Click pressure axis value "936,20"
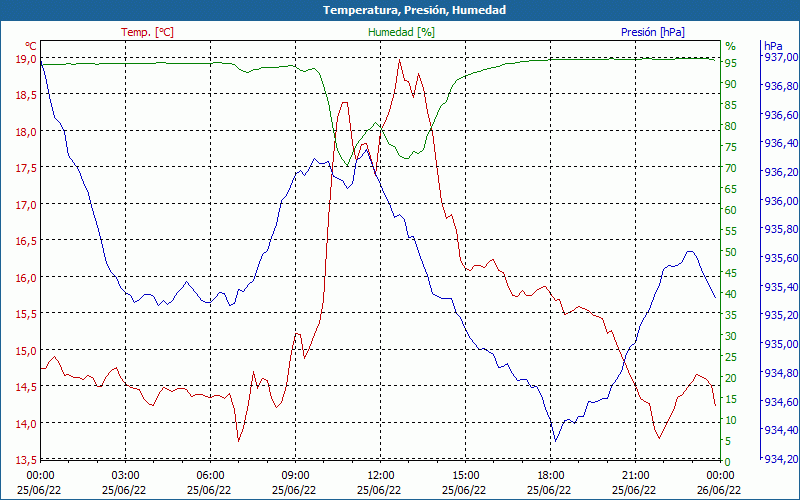800x500 pixels. pyautogui.click(x=781, y=172)
